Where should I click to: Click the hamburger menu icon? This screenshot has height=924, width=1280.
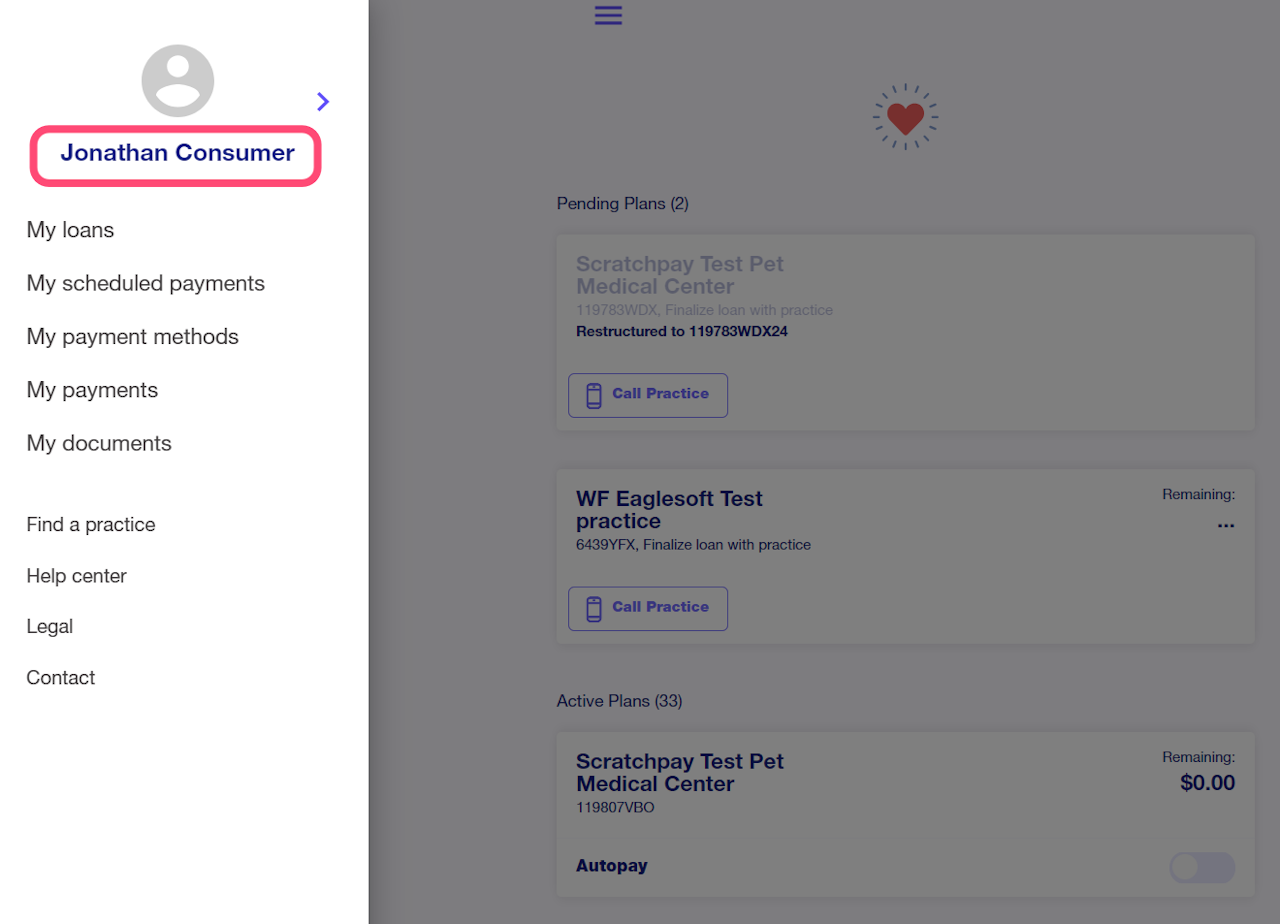[x=608, y=15]
